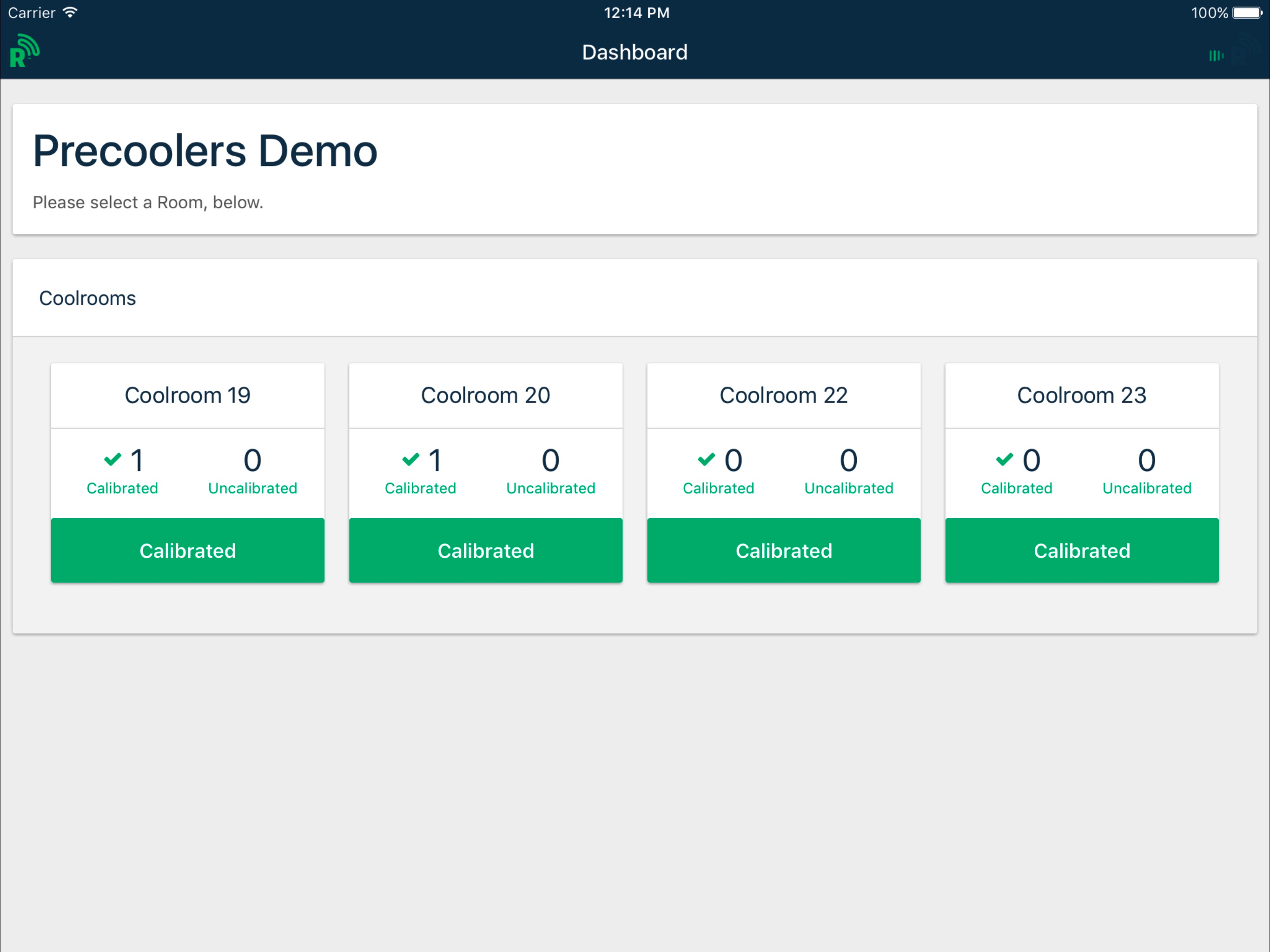Tap the Uncalibrated label in Coolroom 19
This screenshot has height=952, width=1270.
[x=252, y=488]
